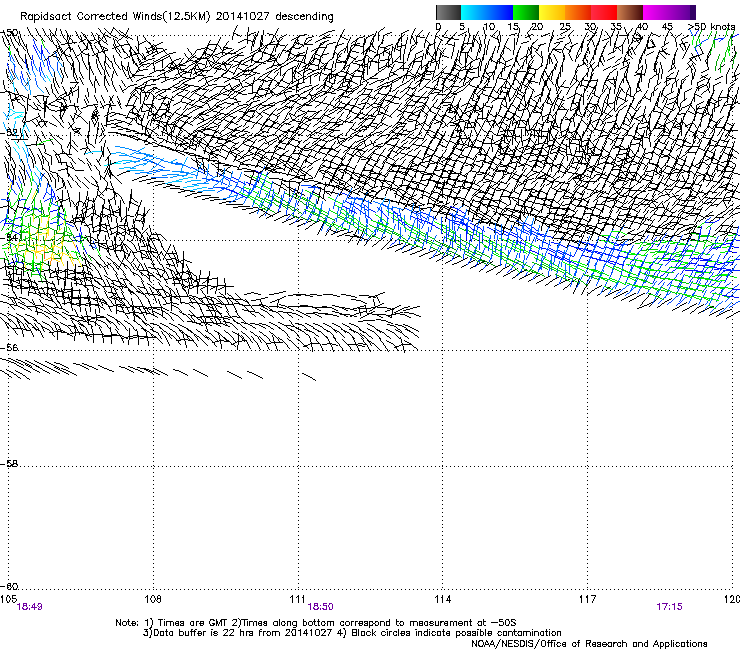Click the brown 35-40 knots legend segment
The width and height of the screenshot is (740, 650).
630,12
